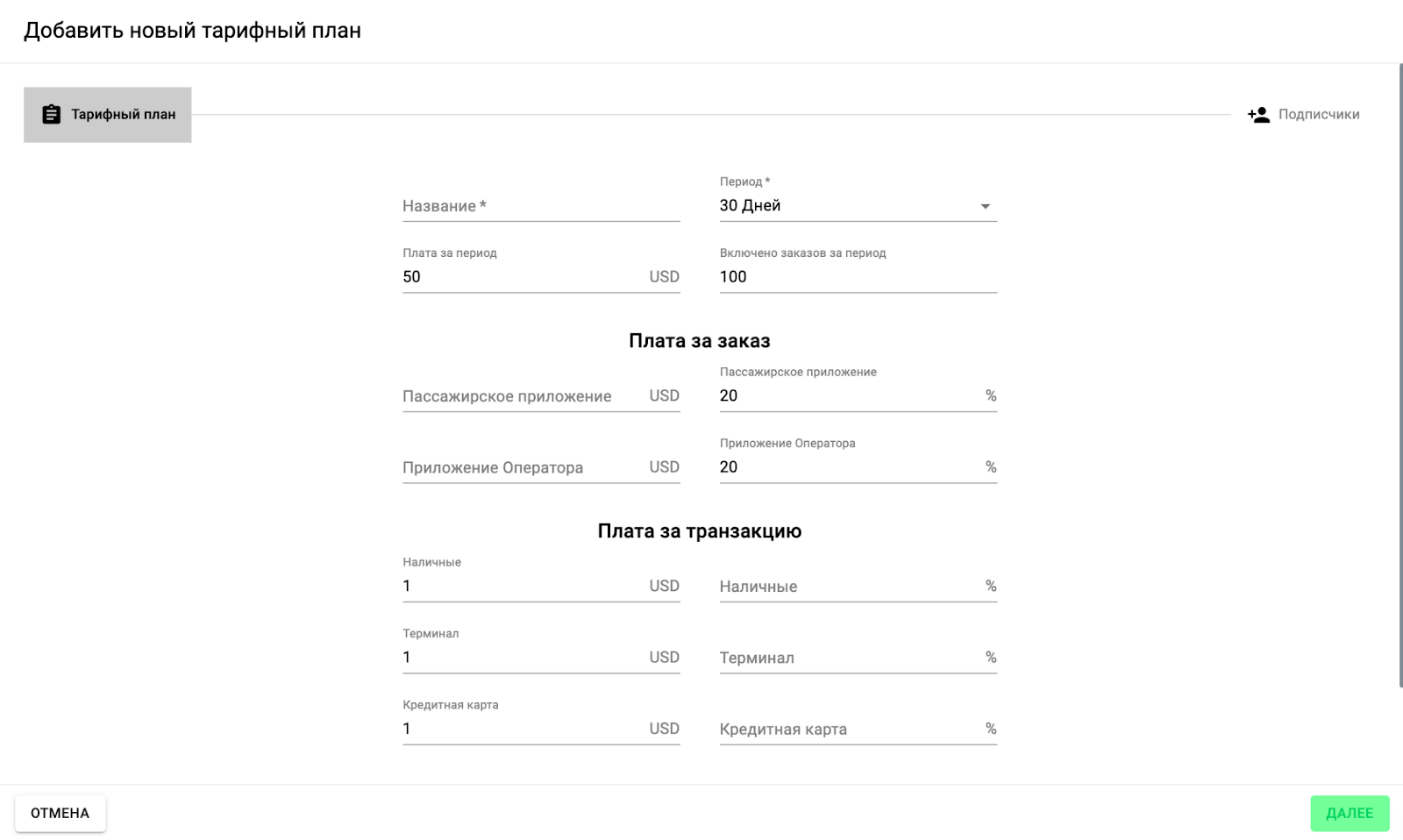Image resolution: width=1403 pixels, height=840 pixels.
Task: Click Пассажирское приложение USD field
Action: (522, 396)
